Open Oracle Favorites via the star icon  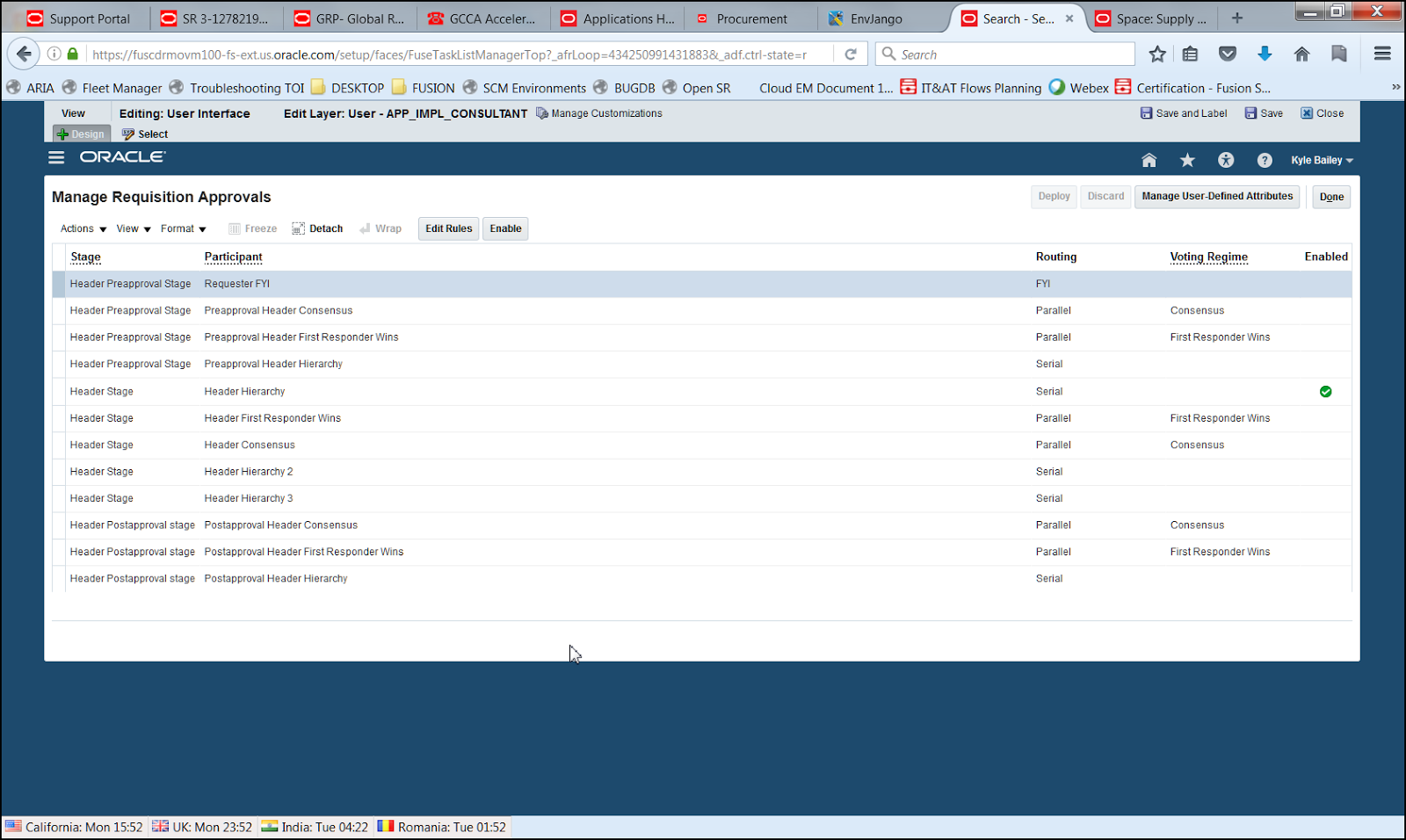pos(1187,160)
